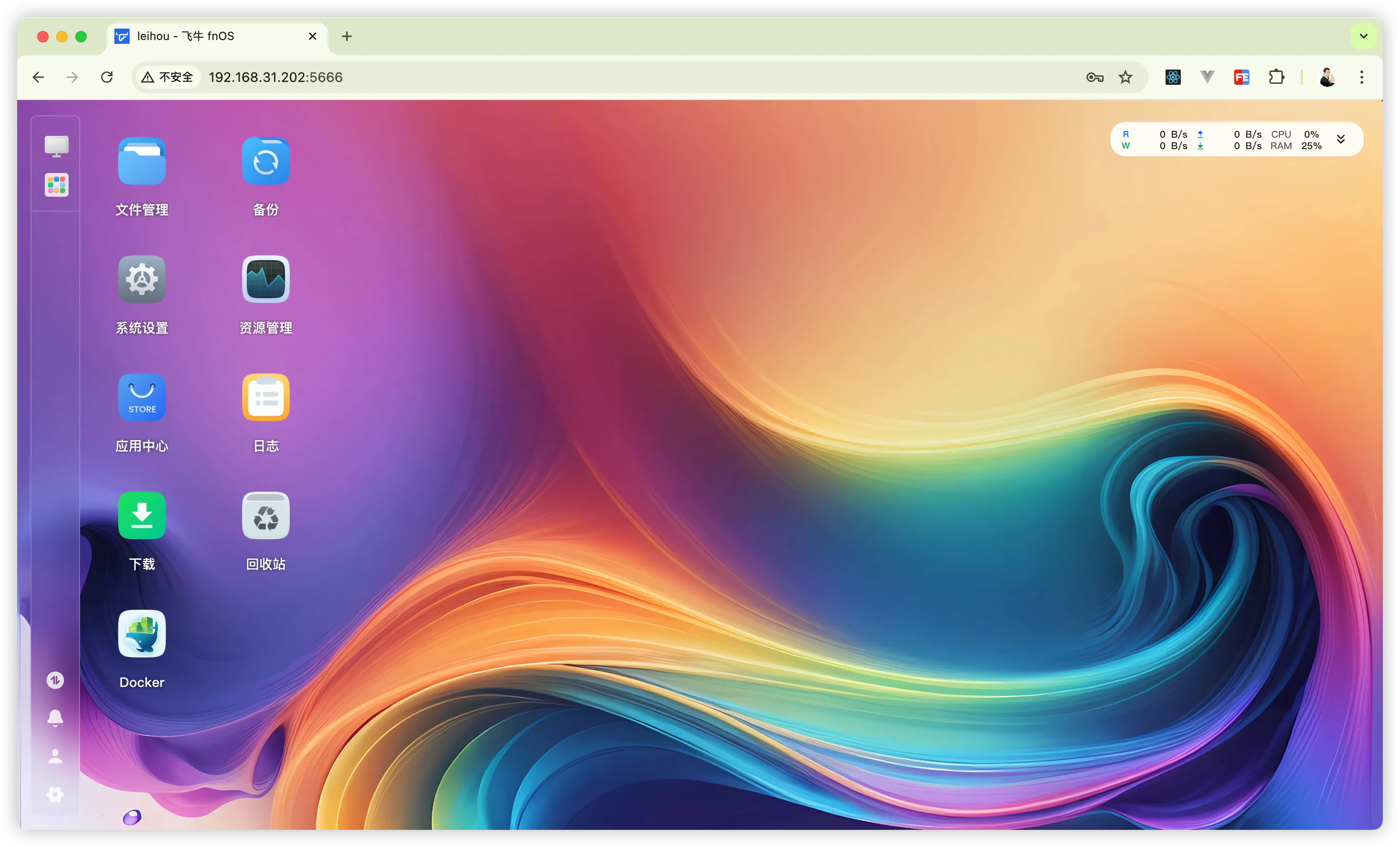1400x847 pixels.
Task: Launch the 备份 backup app
Action: tap(265, 161)
